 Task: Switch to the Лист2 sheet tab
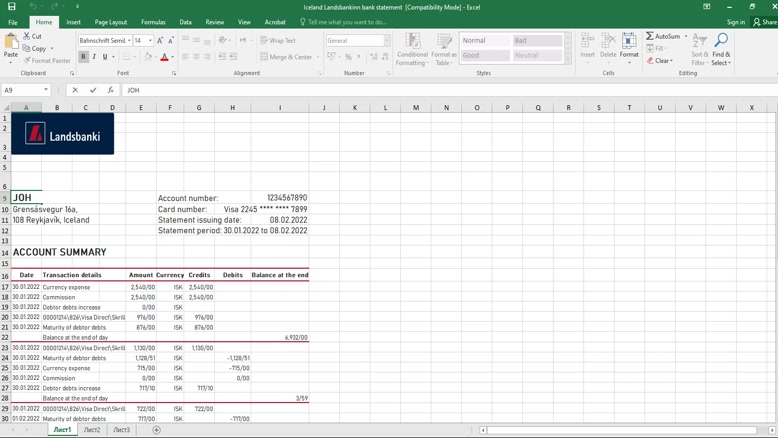pyautogui.click(x=92, y=430)
